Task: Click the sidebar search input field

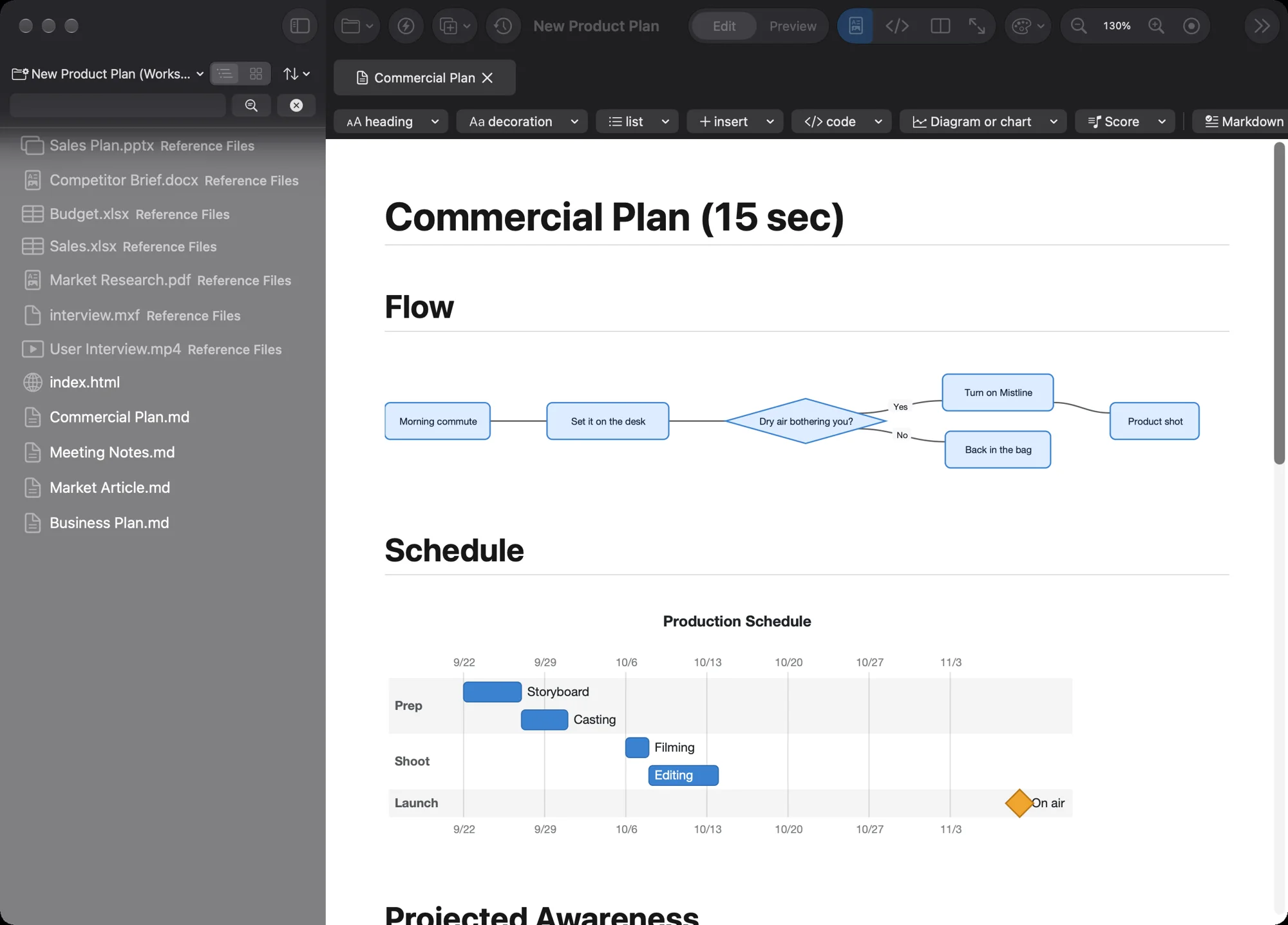Action: coord(118,105)
